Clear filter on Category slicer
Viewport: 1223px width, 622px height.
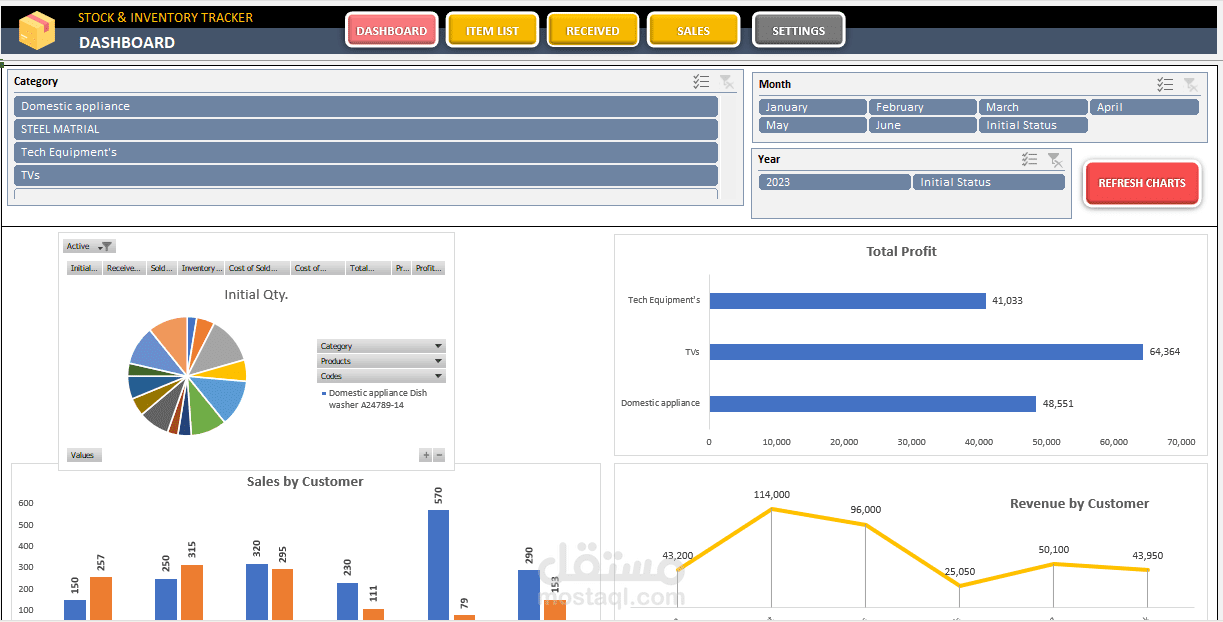727,82
